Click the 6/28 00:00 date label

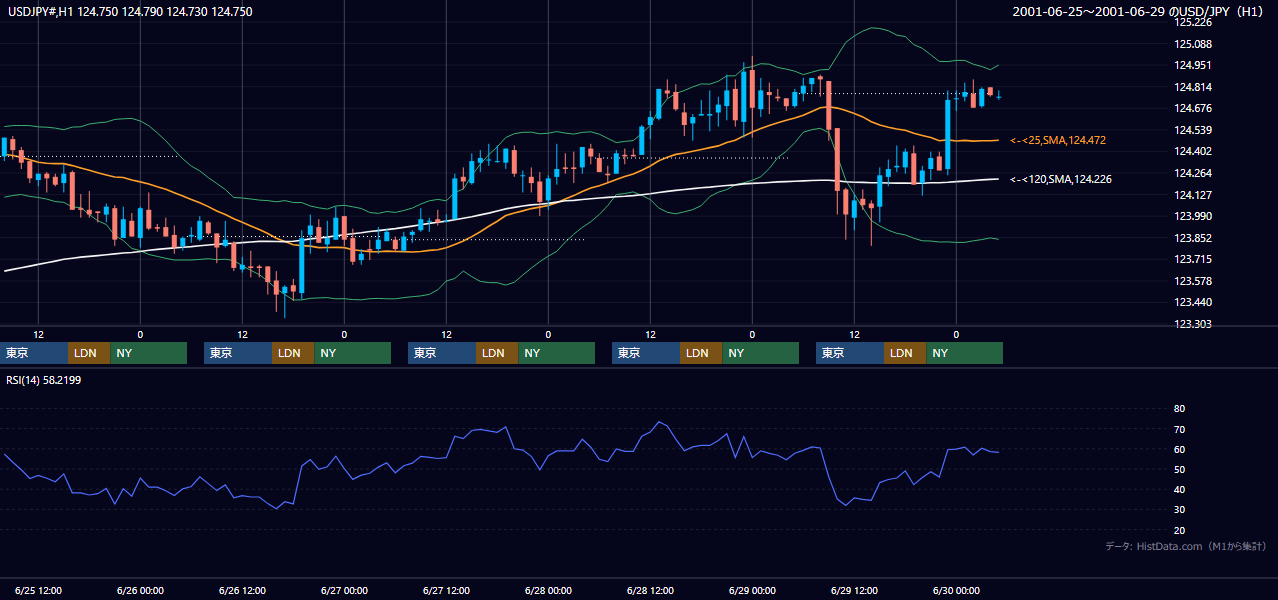tap(548, 590)
